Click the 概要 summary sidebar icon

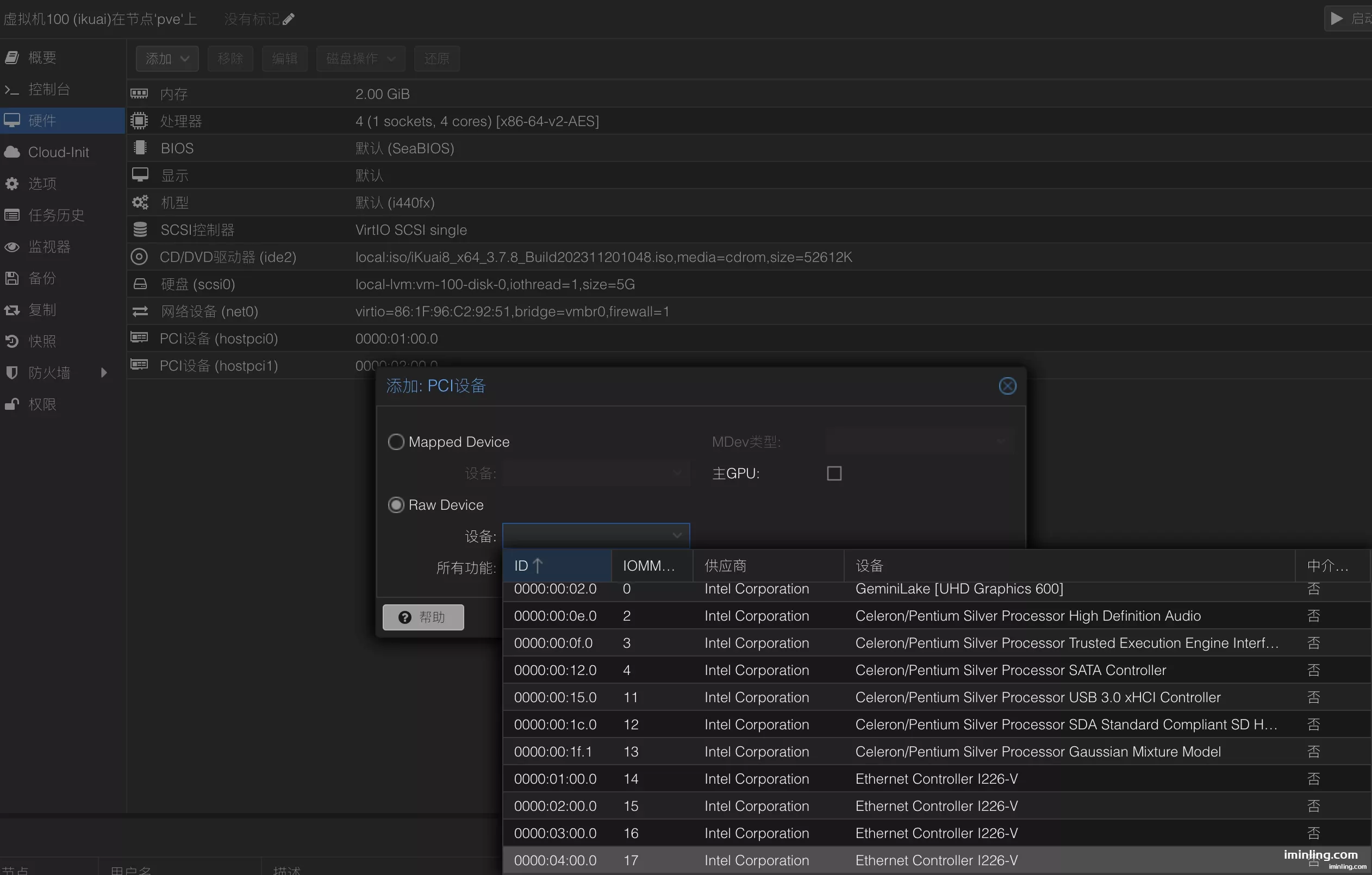click(x=12, y=58)
